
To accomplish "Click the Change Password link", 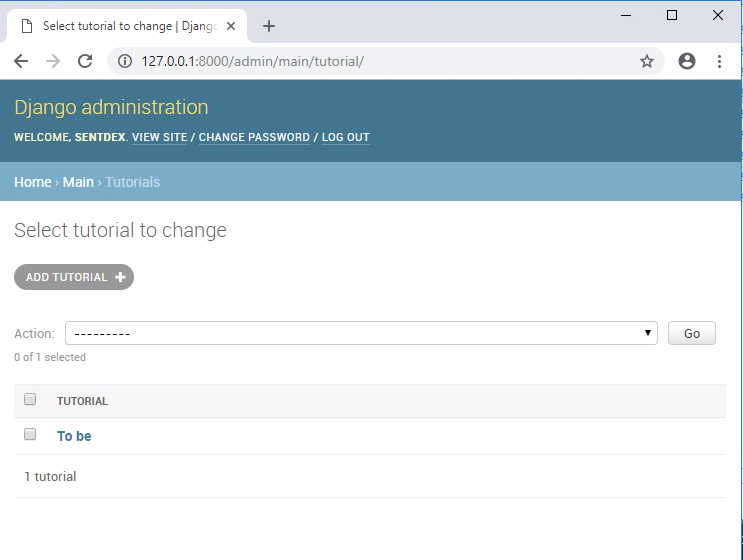I will (x=254, y=137).
